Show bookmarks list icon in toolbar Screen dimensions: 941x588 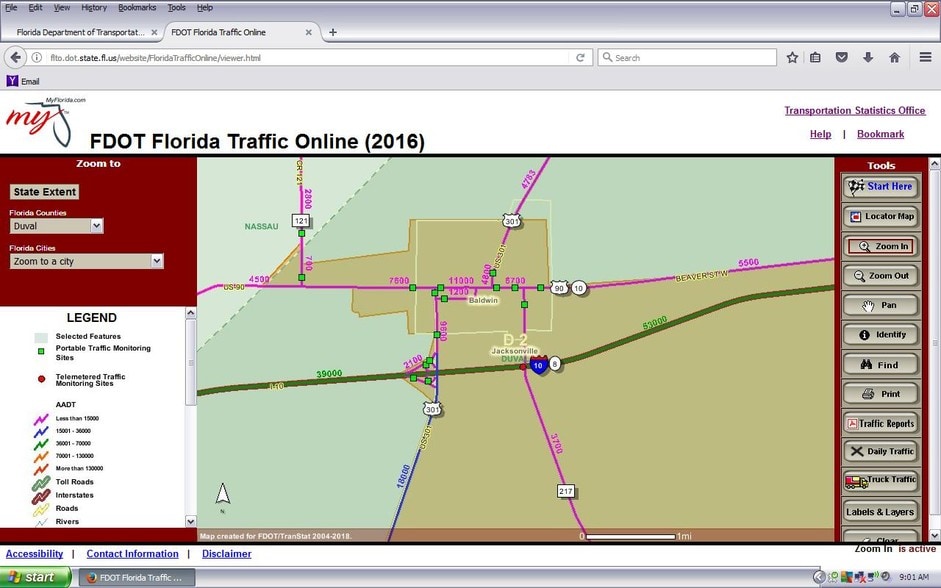pos(815,58)
